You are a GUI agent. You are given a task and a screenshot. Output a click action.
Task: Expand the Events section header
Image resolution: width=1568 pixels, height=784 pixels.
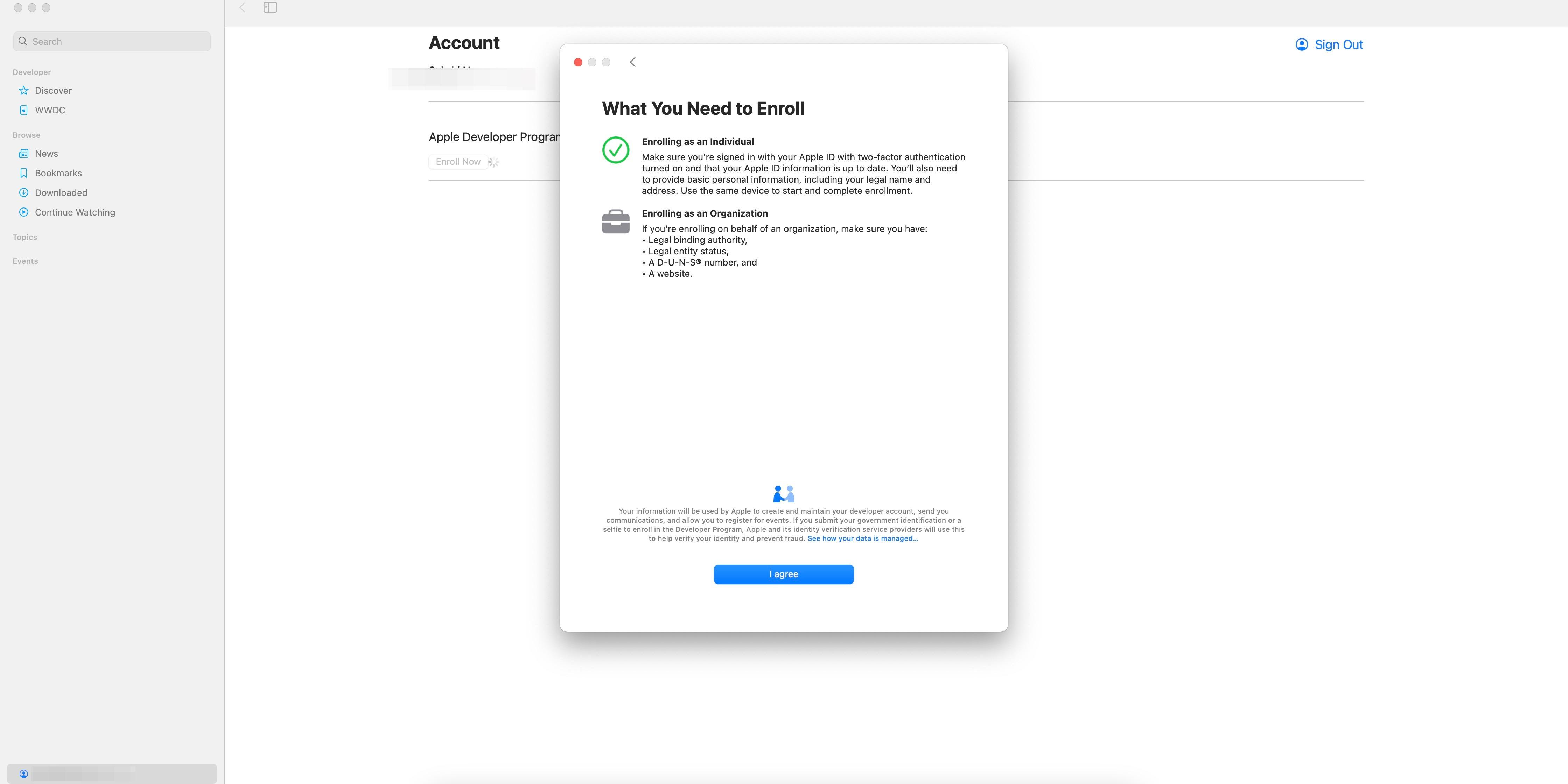(25, 261)
